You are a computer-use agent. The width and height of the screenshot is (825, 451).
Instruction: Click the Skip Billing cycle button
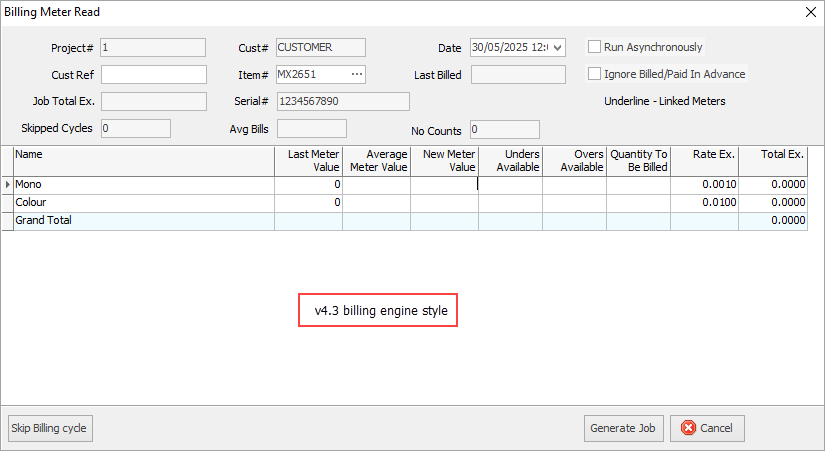coord(51,428)
